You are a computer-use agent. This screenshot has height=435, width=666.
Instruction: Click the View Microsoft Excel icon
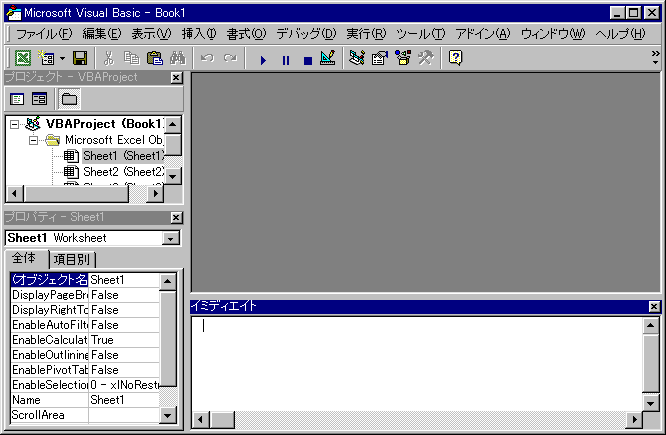[x=23, y=58]
